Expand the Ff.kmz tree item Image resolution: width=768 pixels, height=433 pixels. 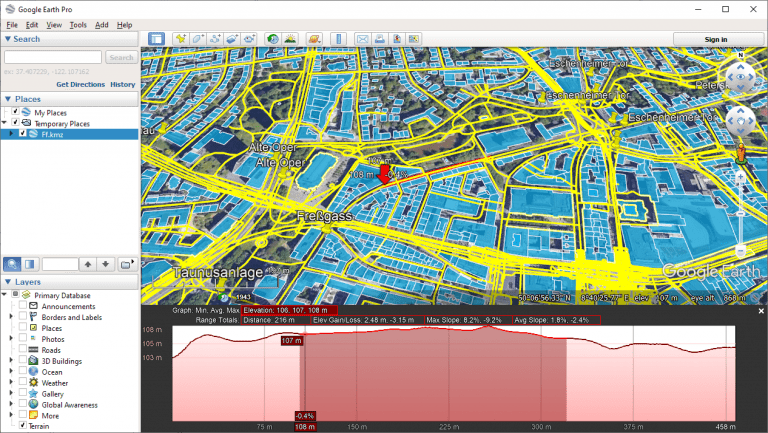pos(11,133)
